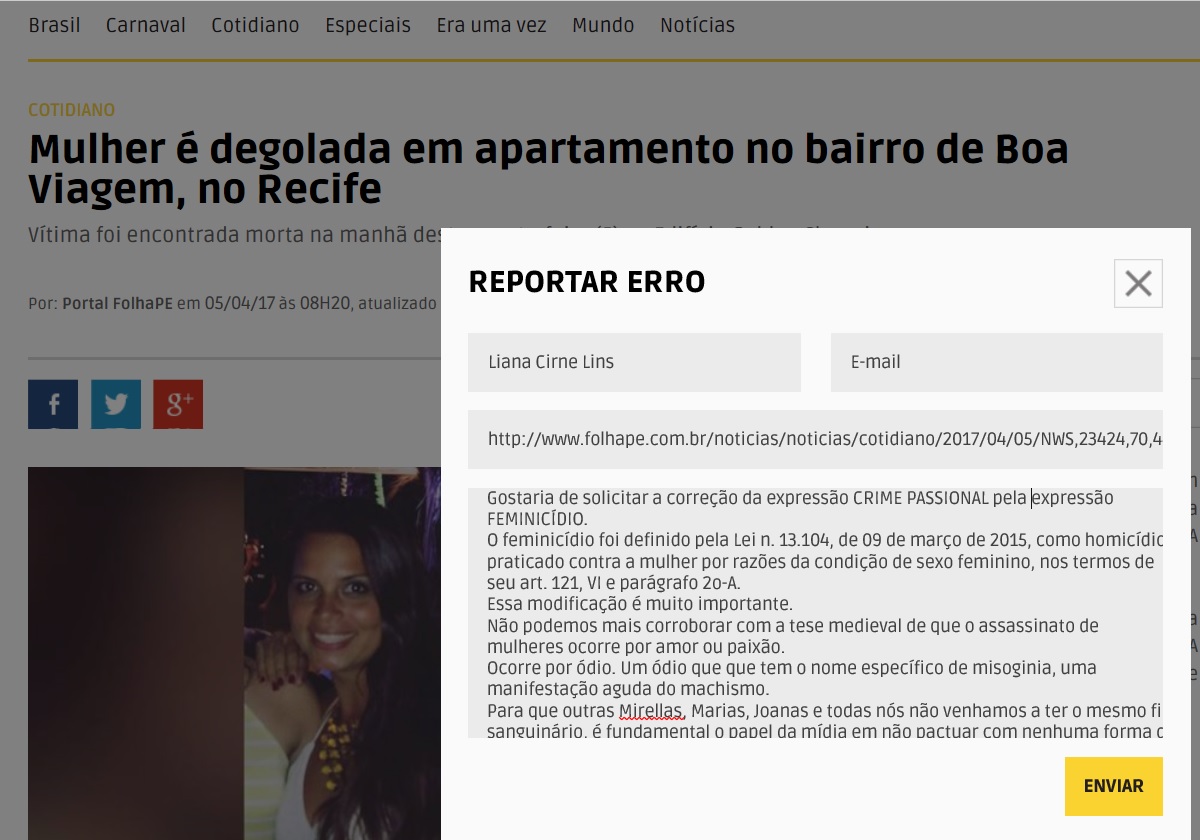
Task: Focus the name field with Liana Cirne Lins
Action: pyautogui.click(x=634, y=362)
